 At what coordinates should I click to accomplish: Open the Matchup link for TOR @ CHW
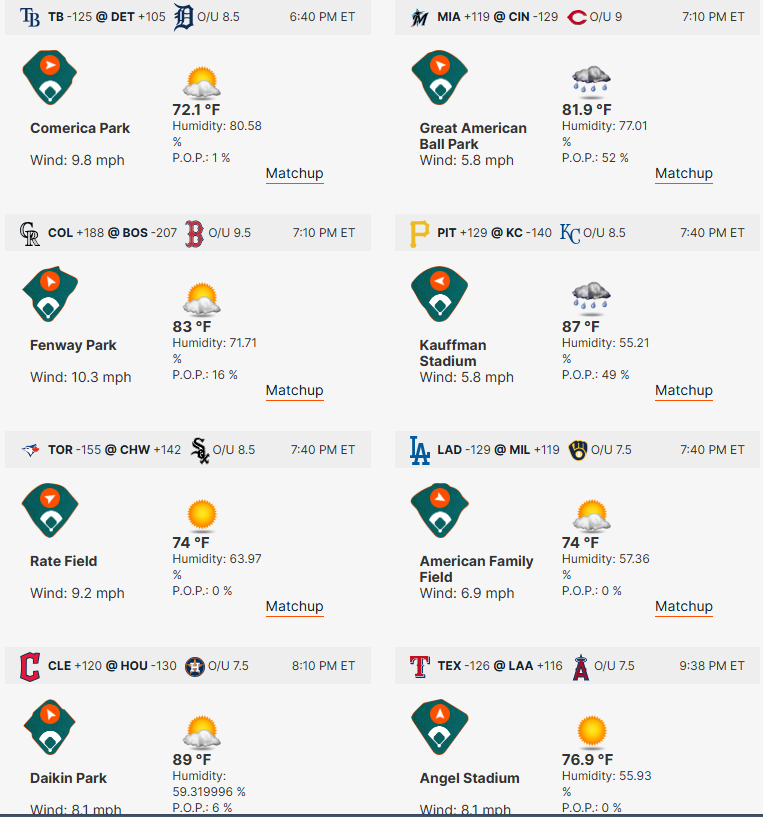[x=294, y=606]
